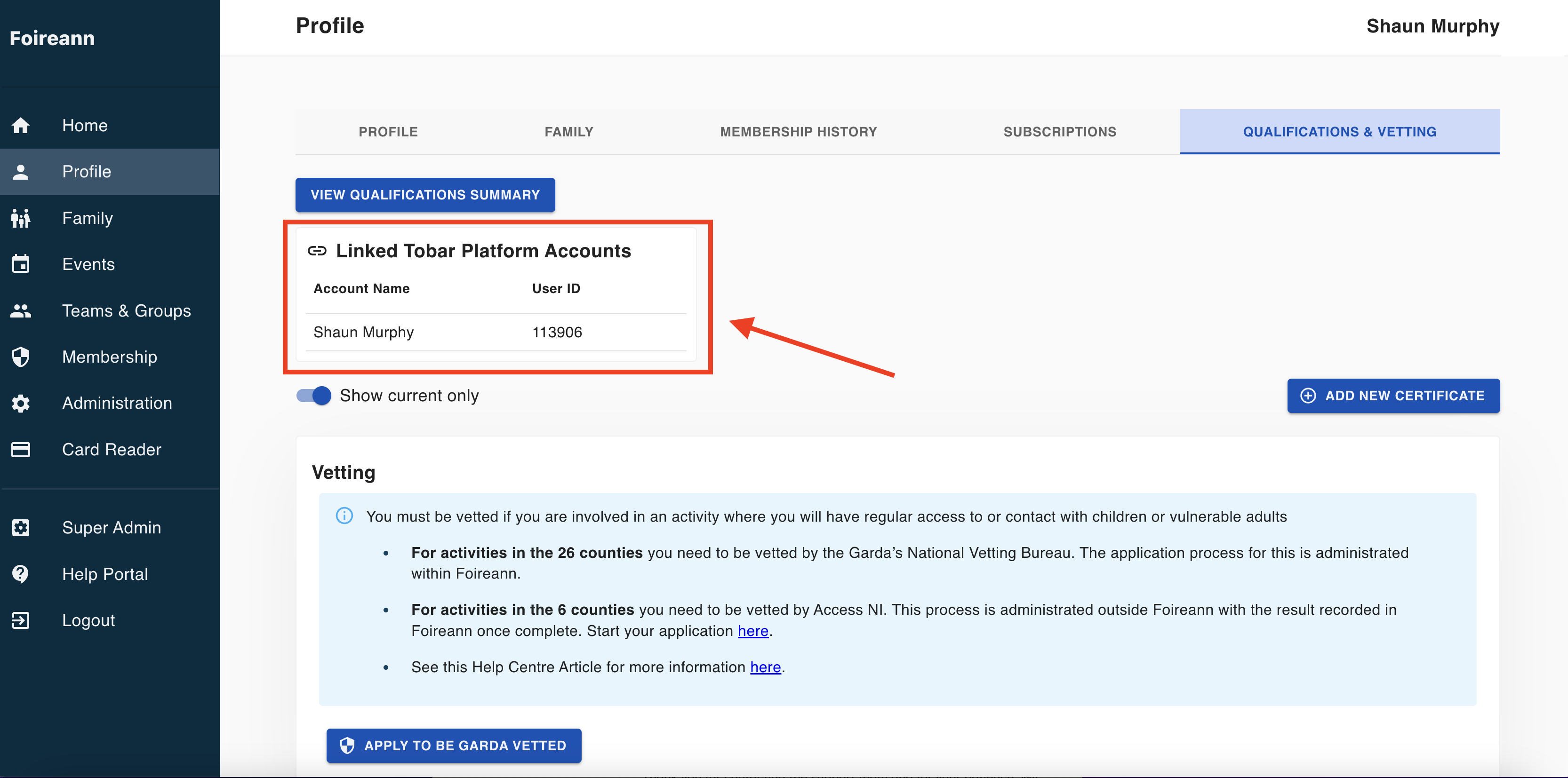Click the Teams & Groups icon

21,311
